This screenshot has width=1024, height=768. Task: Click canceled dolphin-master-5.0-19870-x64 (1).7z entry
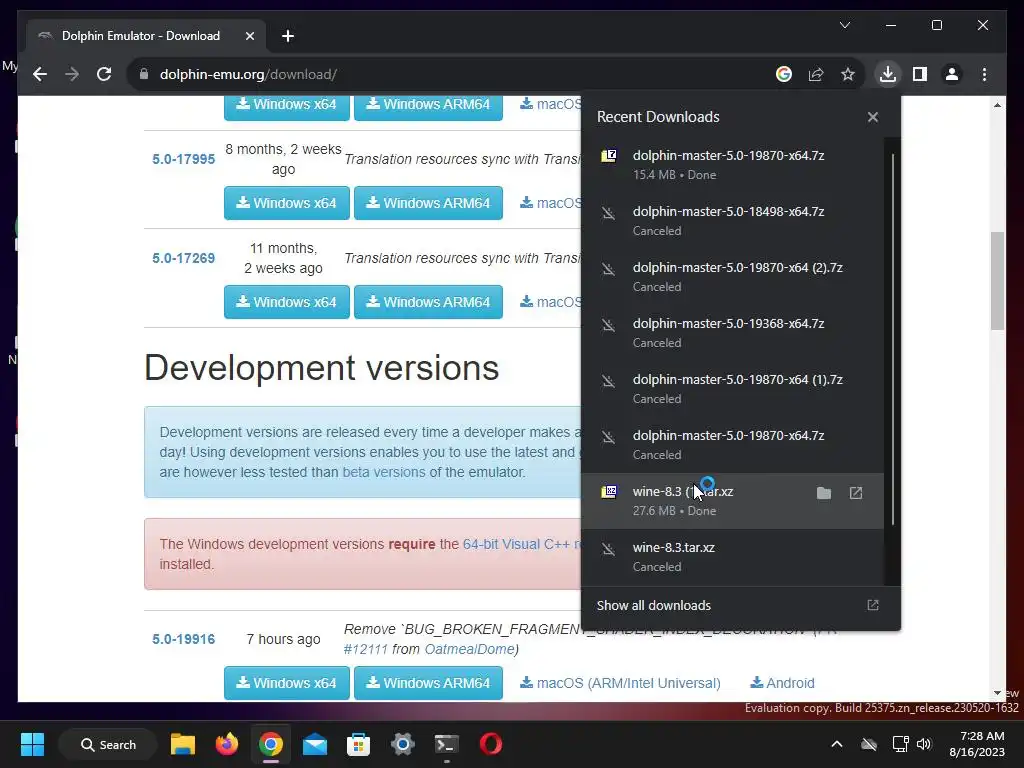pyautogui.click(x=731, y=389)
